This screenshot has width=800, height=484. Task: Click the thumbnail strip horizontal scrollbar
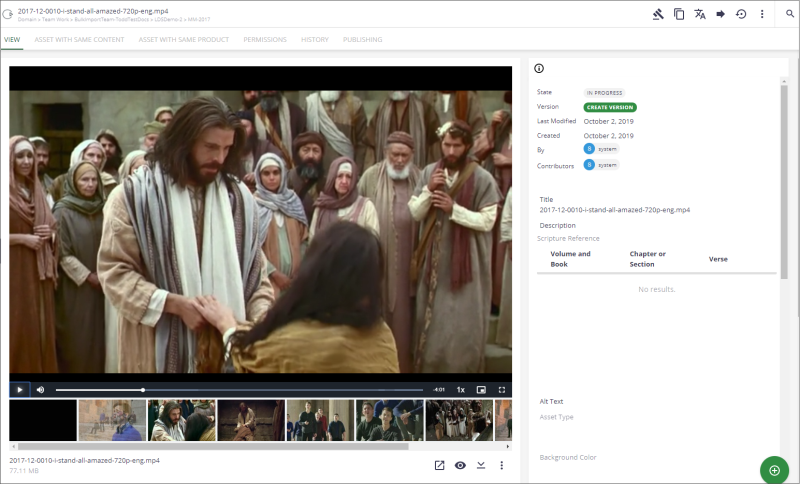[213, 446]
